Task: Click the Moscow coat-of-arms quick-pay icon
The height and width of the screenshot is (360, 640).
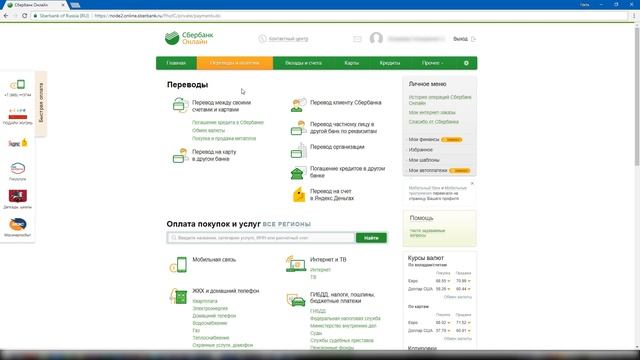Action: [x=18, y=196]
